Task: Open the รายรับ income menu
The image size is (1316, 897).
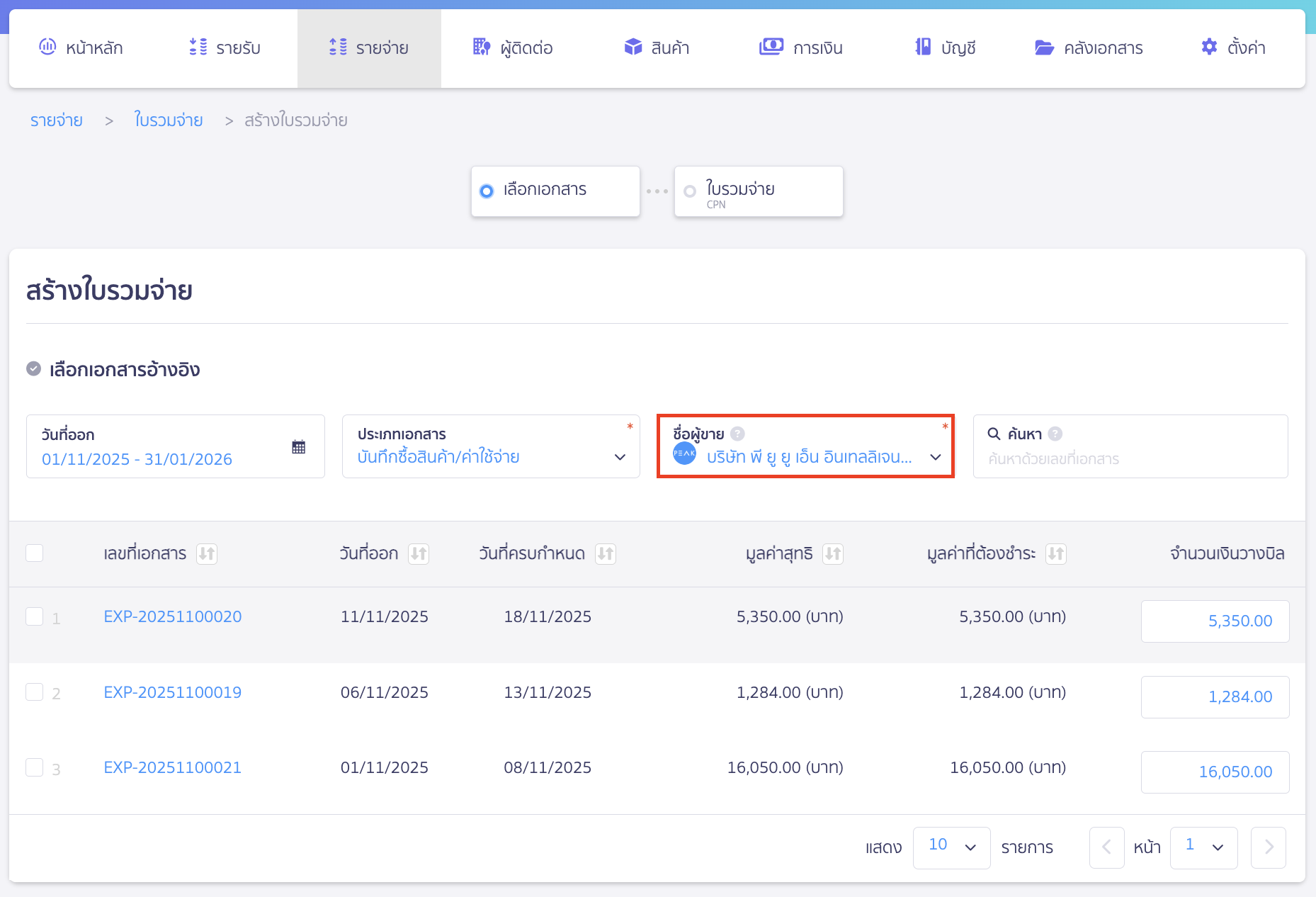Action: coord(225,48)
